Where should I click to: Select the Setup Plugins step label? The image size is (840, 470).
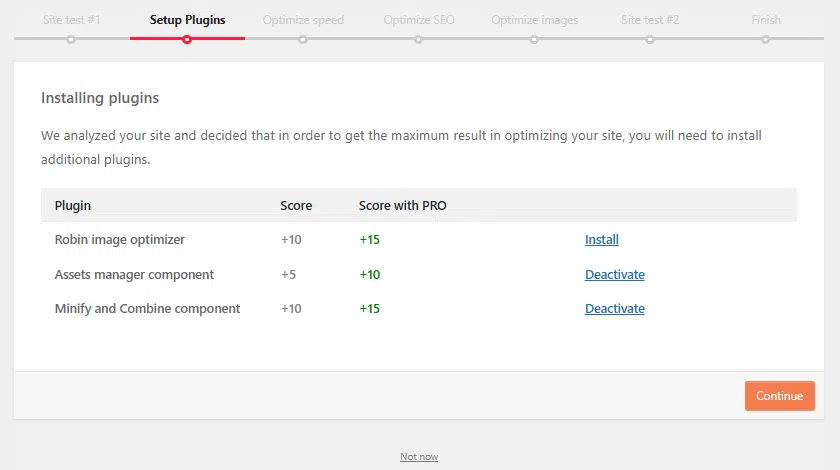pyautogui.click(x=187, y=20)
